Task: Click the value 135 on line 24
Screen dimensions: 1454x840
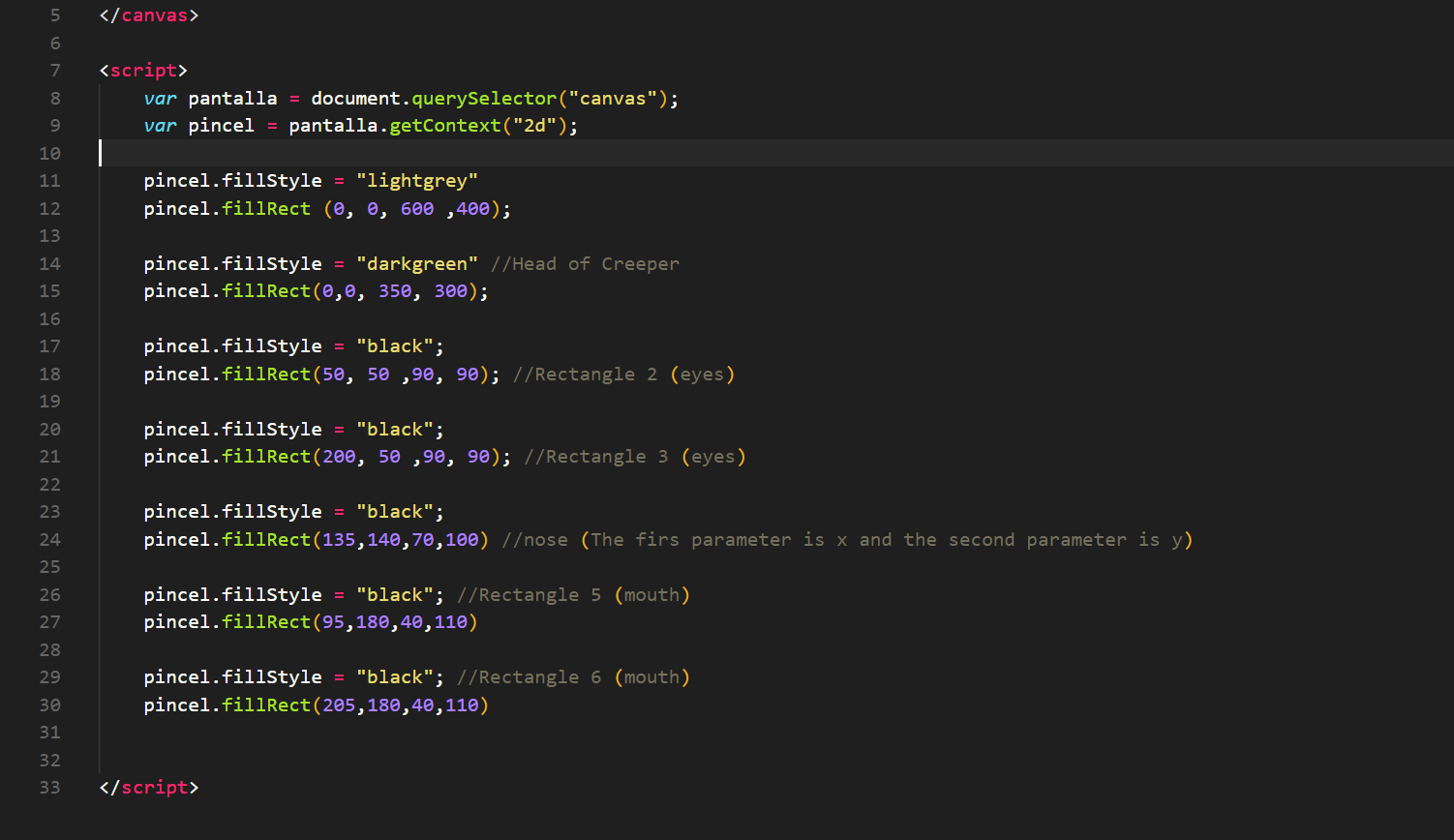Action: 339,539
